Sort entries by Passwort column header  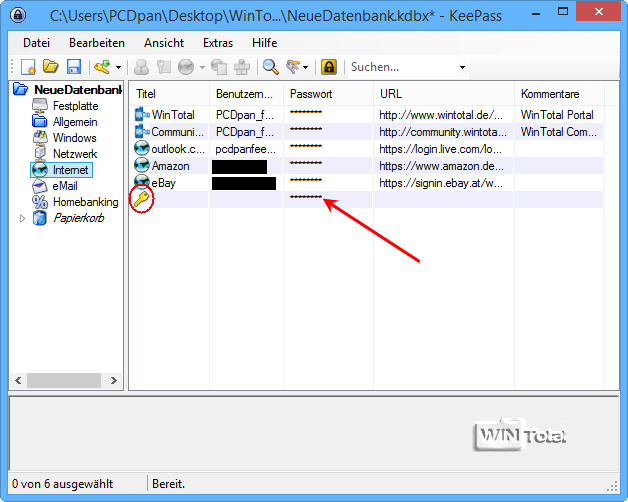328,94
